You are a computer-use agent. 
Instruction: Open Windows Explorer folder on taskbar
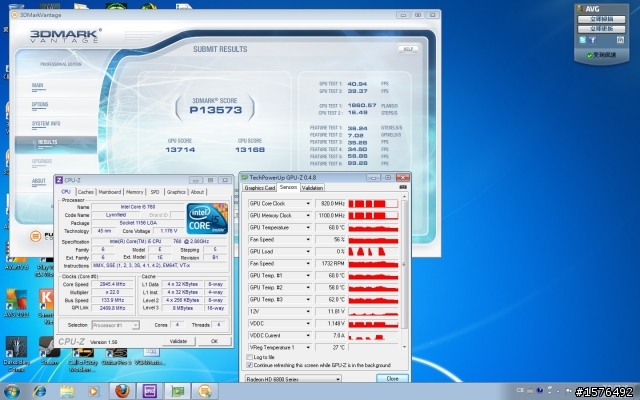[x=67, y=391]
